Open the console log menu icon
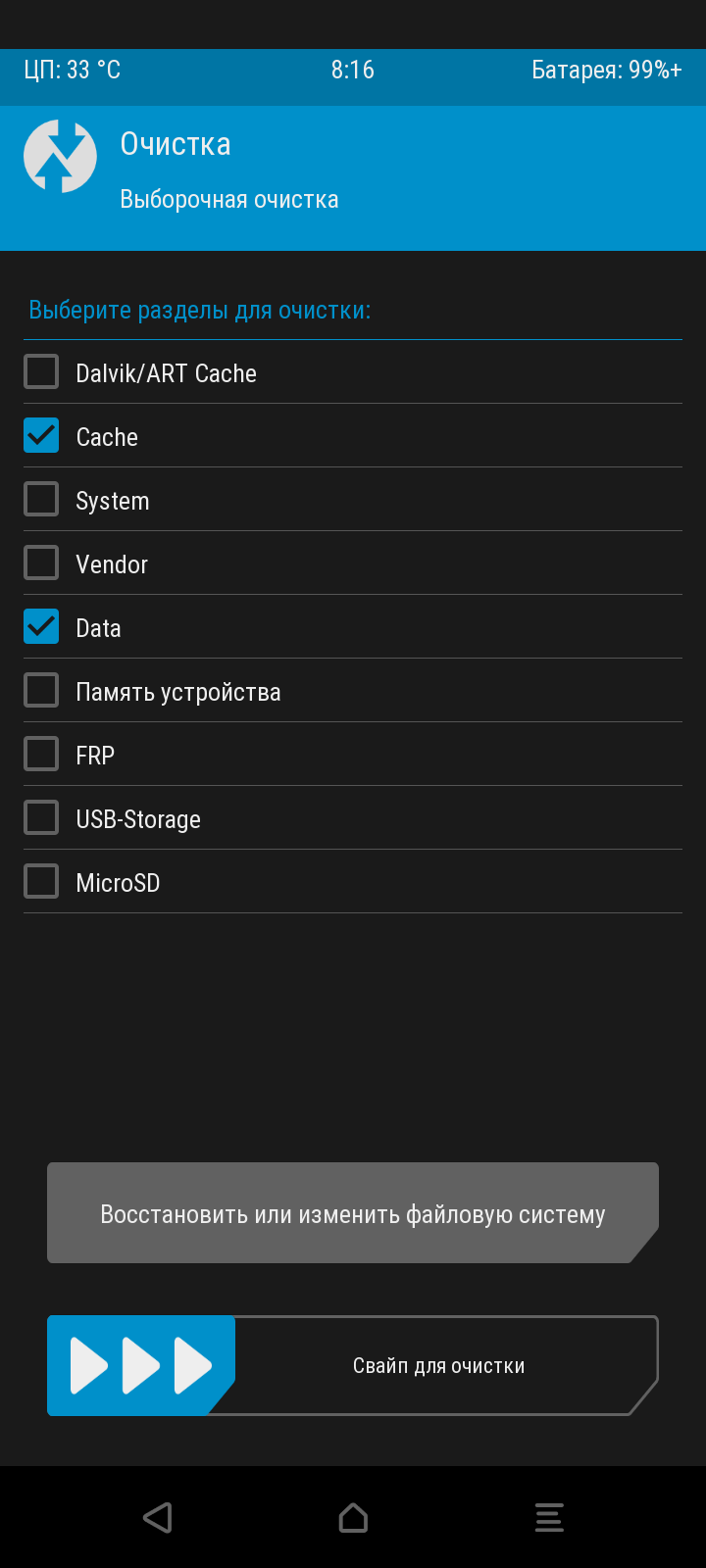Viewport: 706px width, 1568px height. tap(549, 1517)
